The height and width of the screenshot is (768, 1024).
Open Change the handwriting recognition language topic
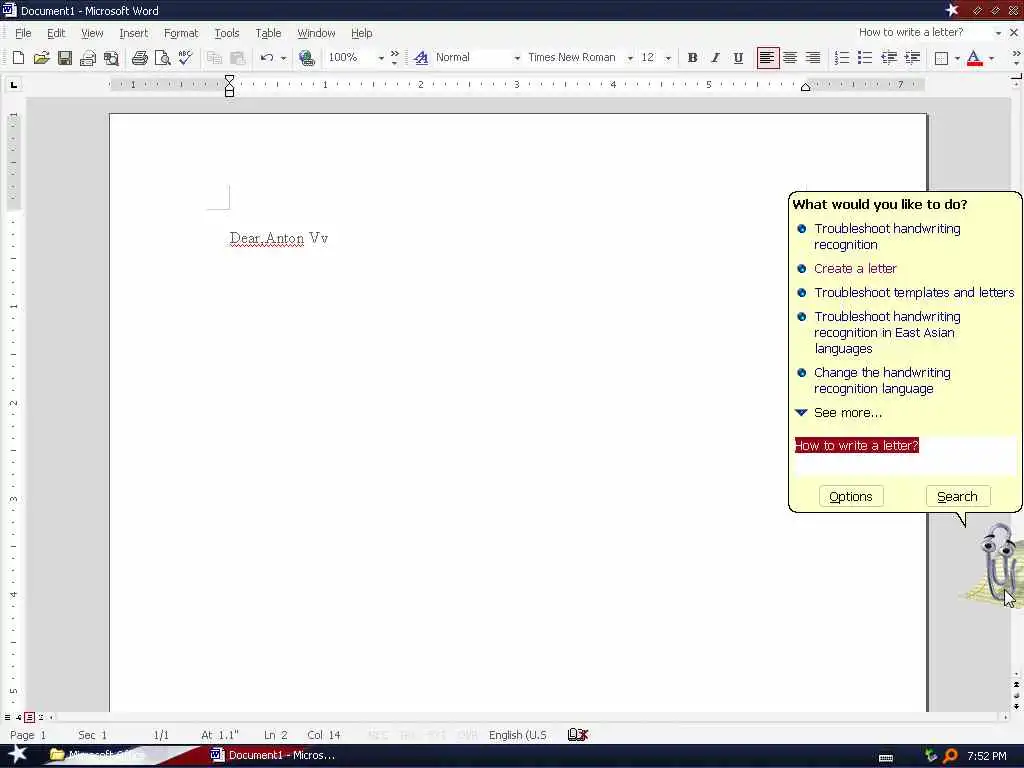[882, 381]
